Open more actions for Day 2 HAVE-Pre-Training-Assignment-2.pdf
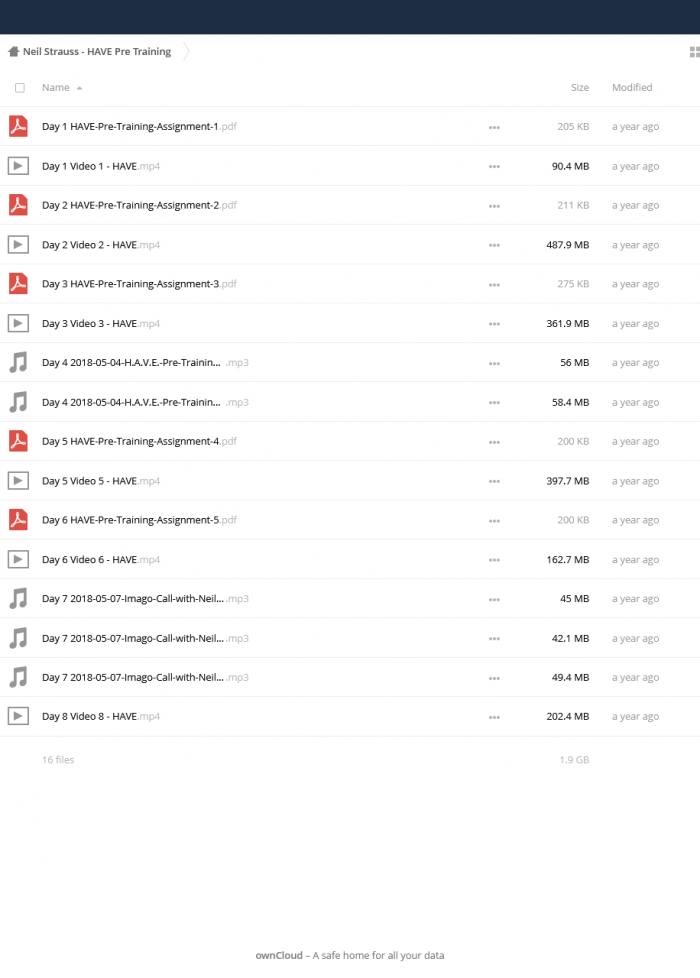The width and height of the screenshot is (700, 978). coord(494,206)
